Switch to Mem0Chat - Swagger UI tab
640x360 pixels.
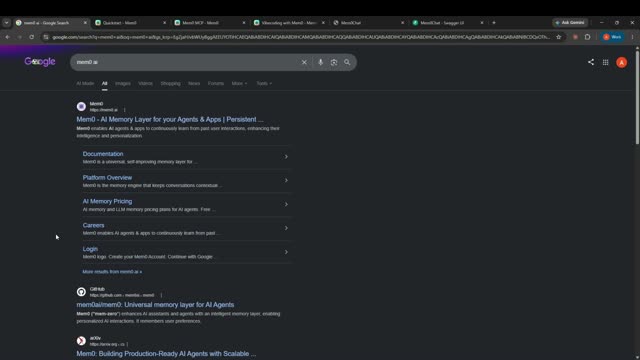(448, 23)
